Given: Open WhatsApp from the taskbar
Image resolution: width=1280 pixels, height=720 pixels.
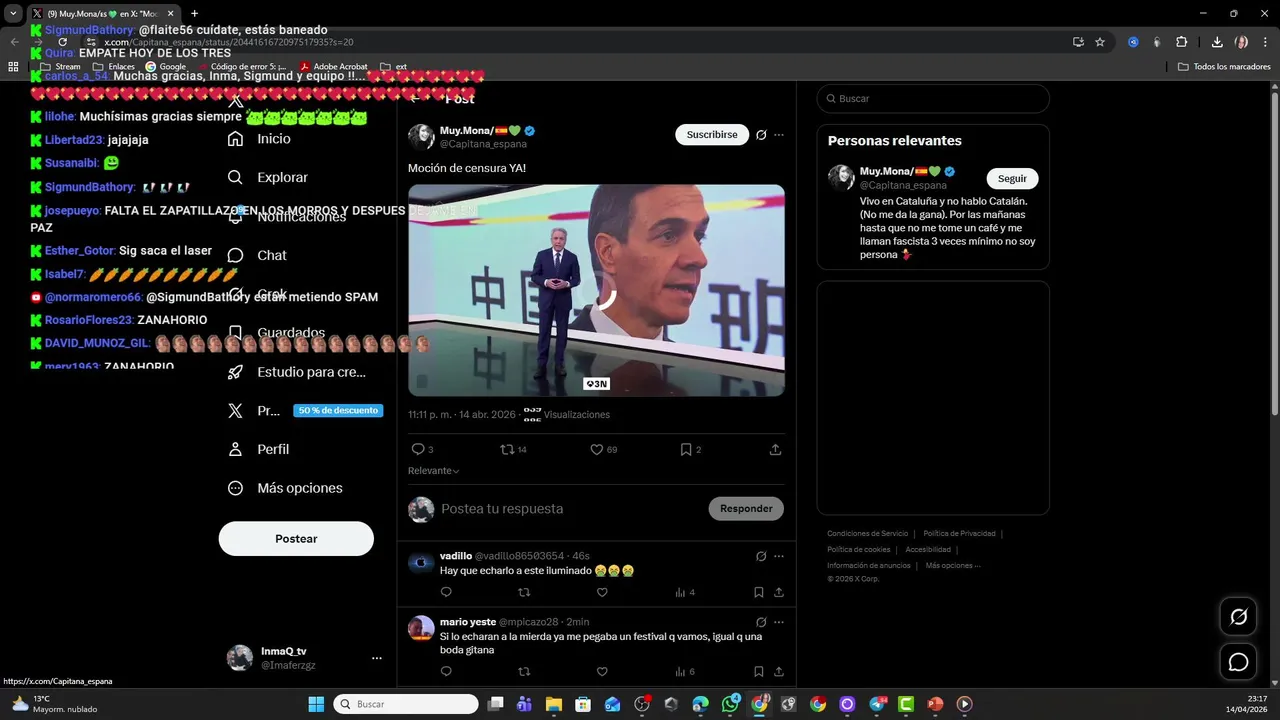Looking at the screenshot, I should coord(731,704).
